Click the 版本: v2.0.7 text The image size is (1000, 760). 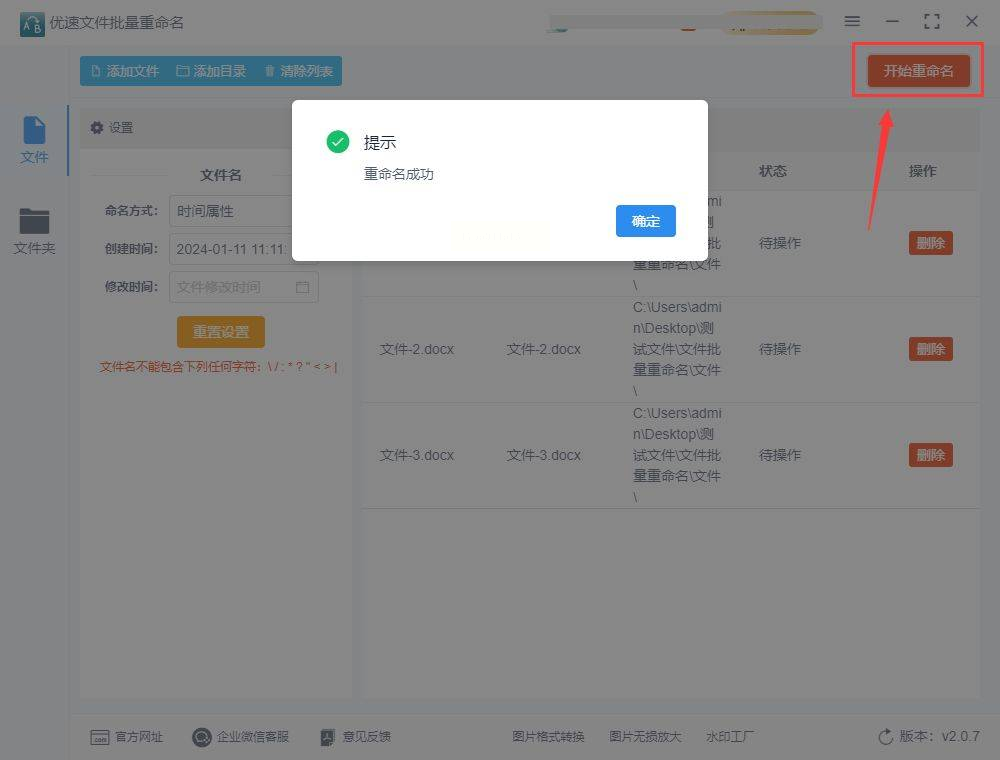pyautogui.click(x=939, y=736)
